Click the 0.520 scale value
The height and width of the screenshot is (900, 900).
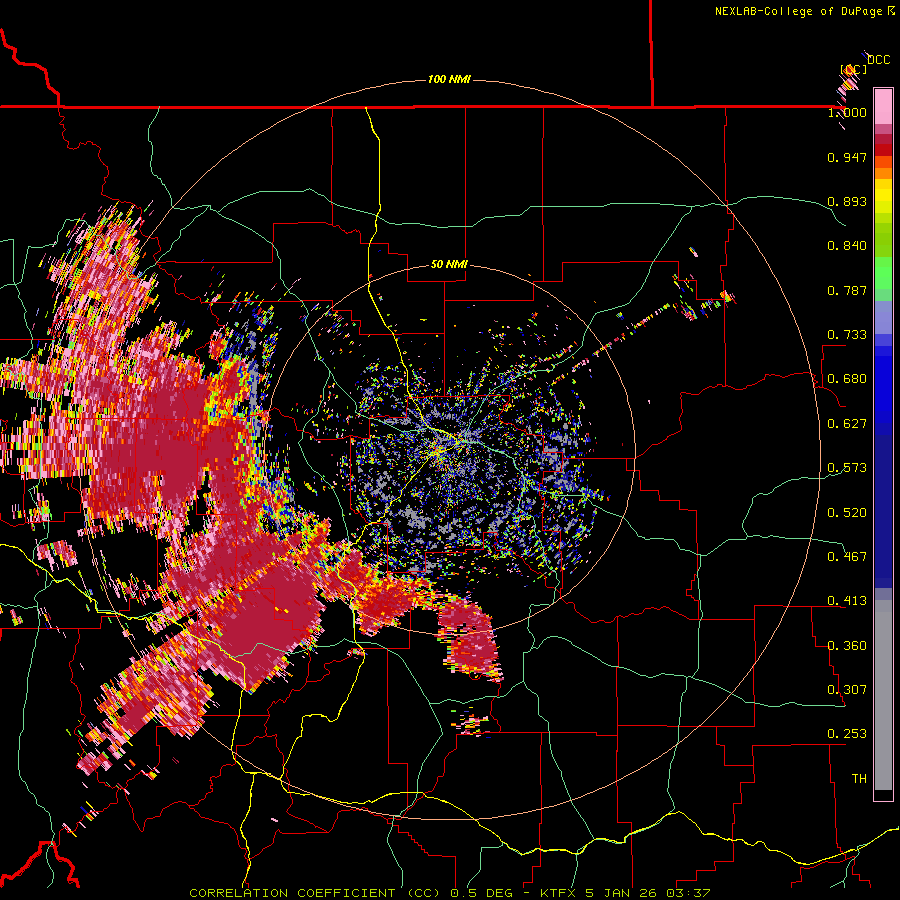pos(847,513)
